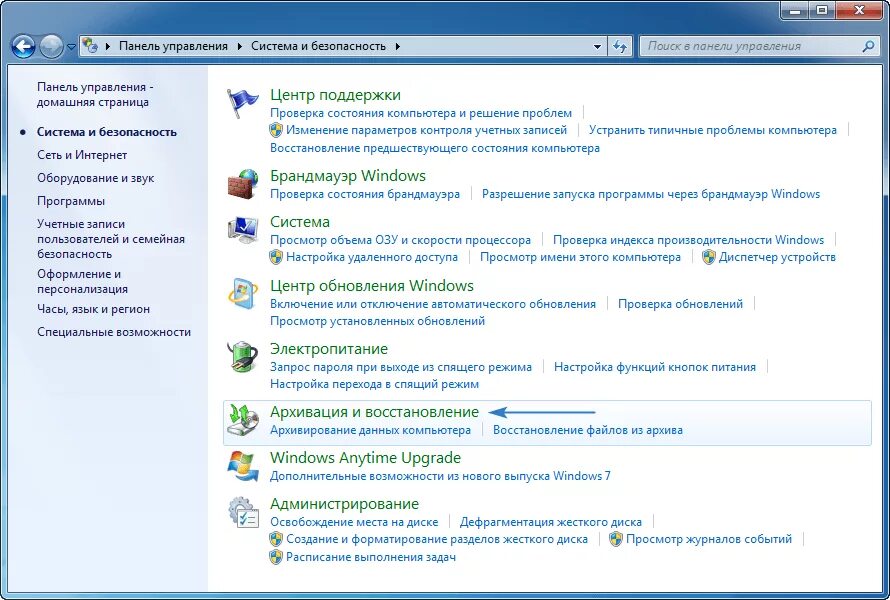Screen dimensions: 890x600
Task: Open Учетные записи пользователей и семейная безопасность
Action: [111, 239]
